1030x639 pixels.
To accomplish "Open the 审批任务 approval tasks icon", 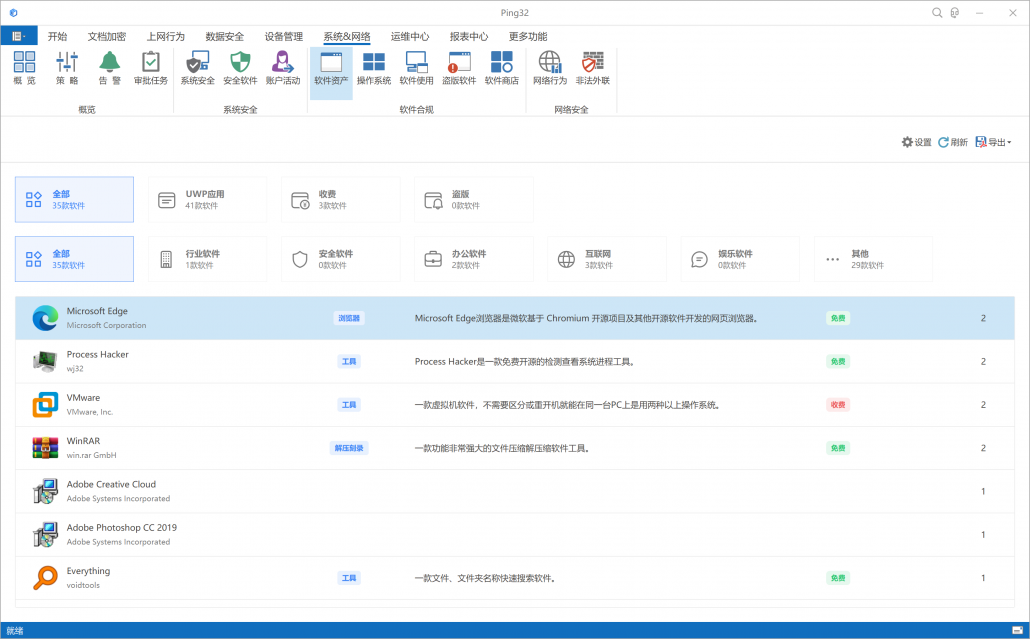I will coord(151,68).
